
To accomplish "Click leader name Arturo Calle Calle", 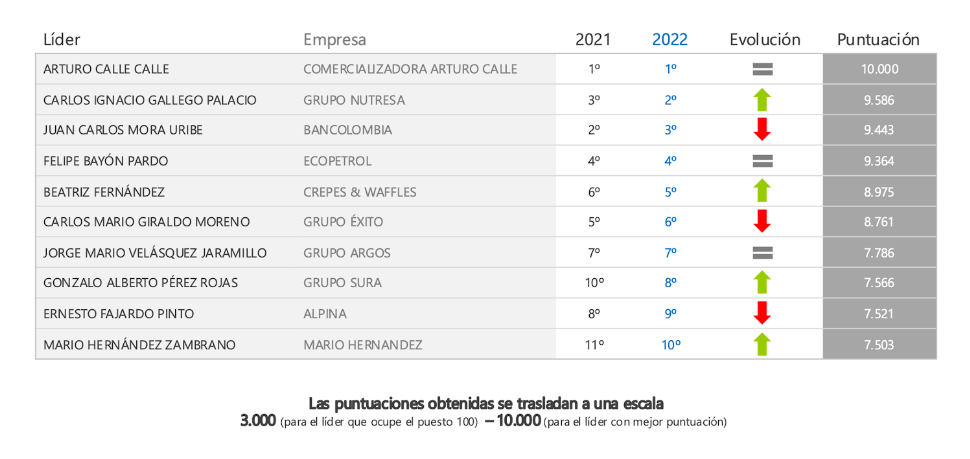I will [x=106, y=69].
